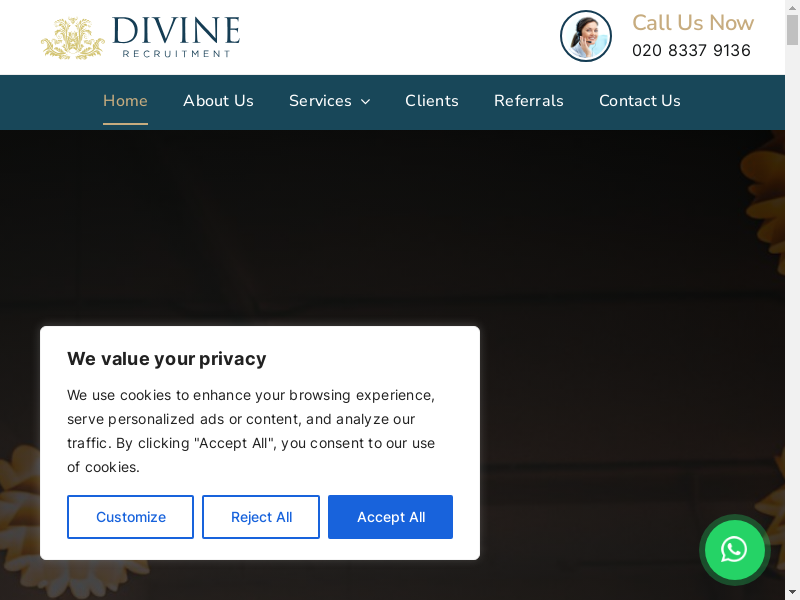Viewport: 800px width, 600px height.
Task: Accept all cookies
Action: point(390,517)
